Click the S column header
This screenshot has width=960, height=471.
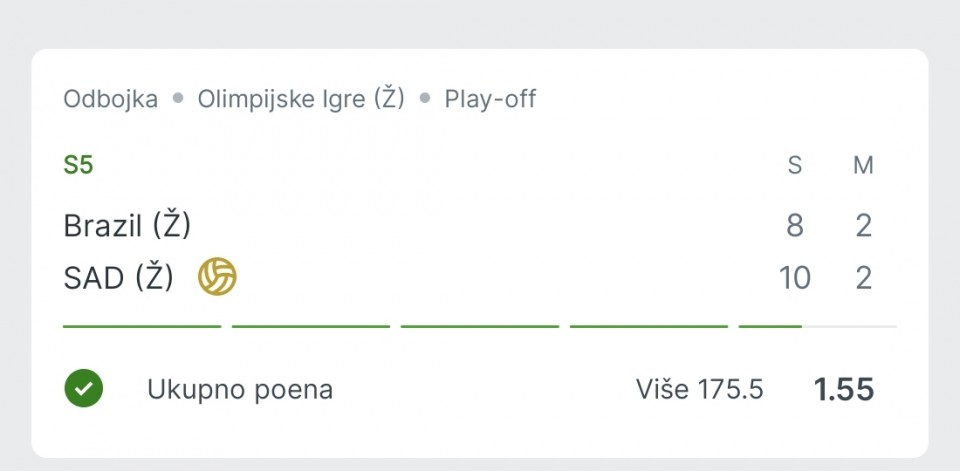click(x=795, y=165)
